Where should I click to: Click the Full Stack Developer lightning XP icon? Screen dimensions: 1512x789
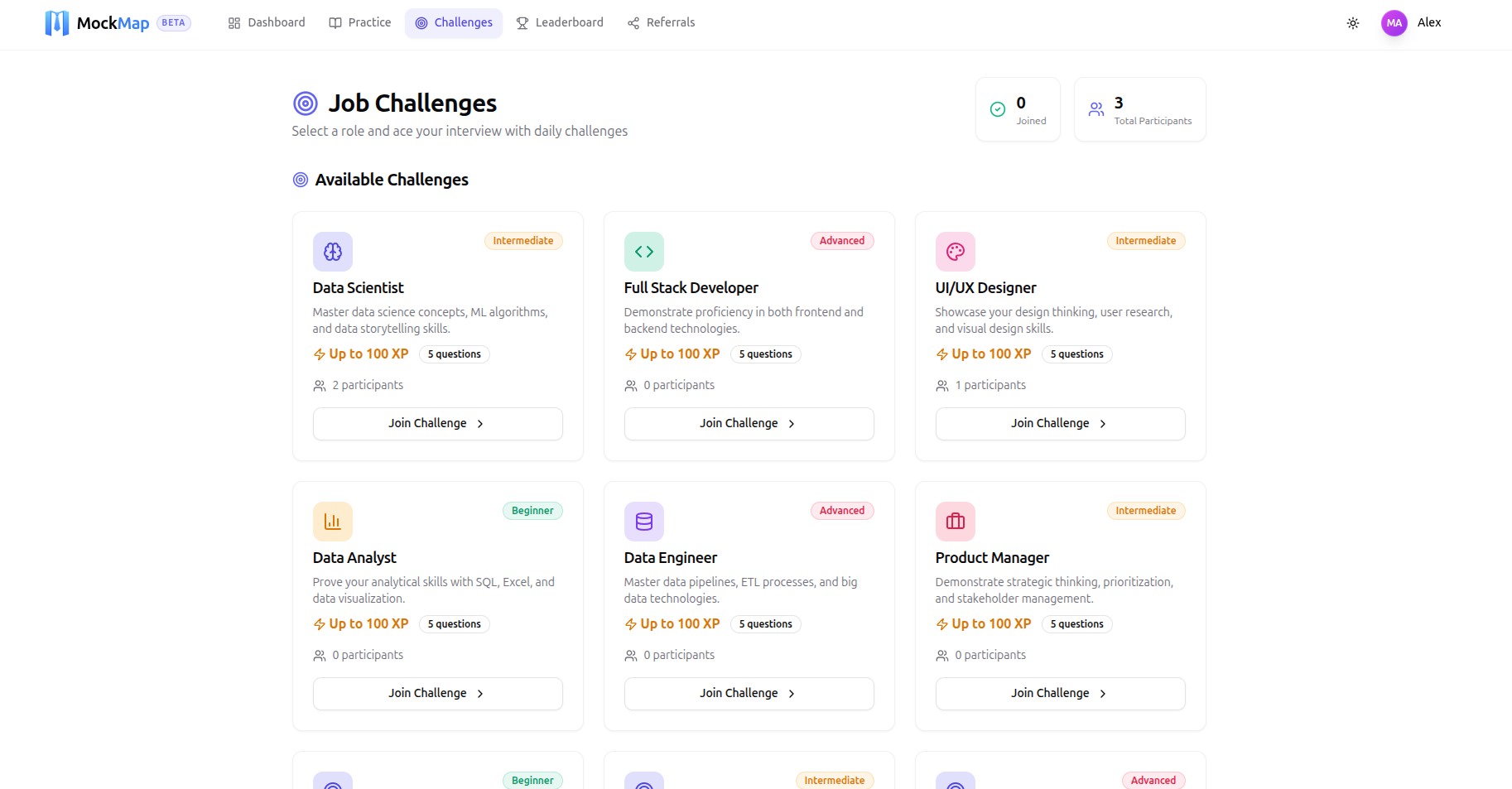click(631, 354)
